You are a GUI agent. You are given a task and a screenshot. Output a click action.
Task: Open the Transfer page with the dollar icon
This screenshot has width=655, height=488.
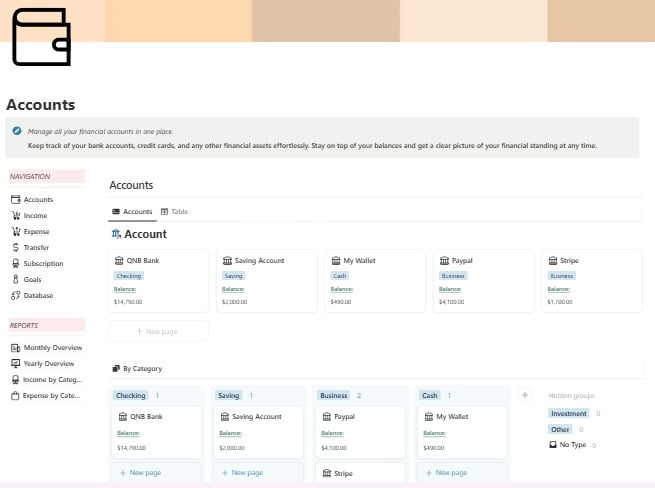pos(36,247)
